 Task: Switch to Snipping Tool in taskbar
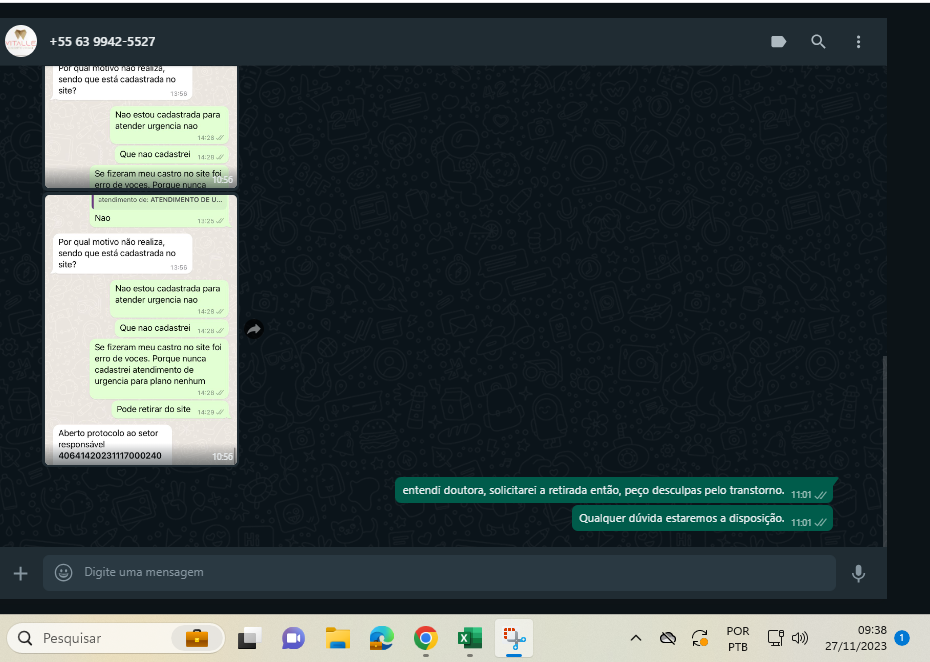[x=514, y=638]
